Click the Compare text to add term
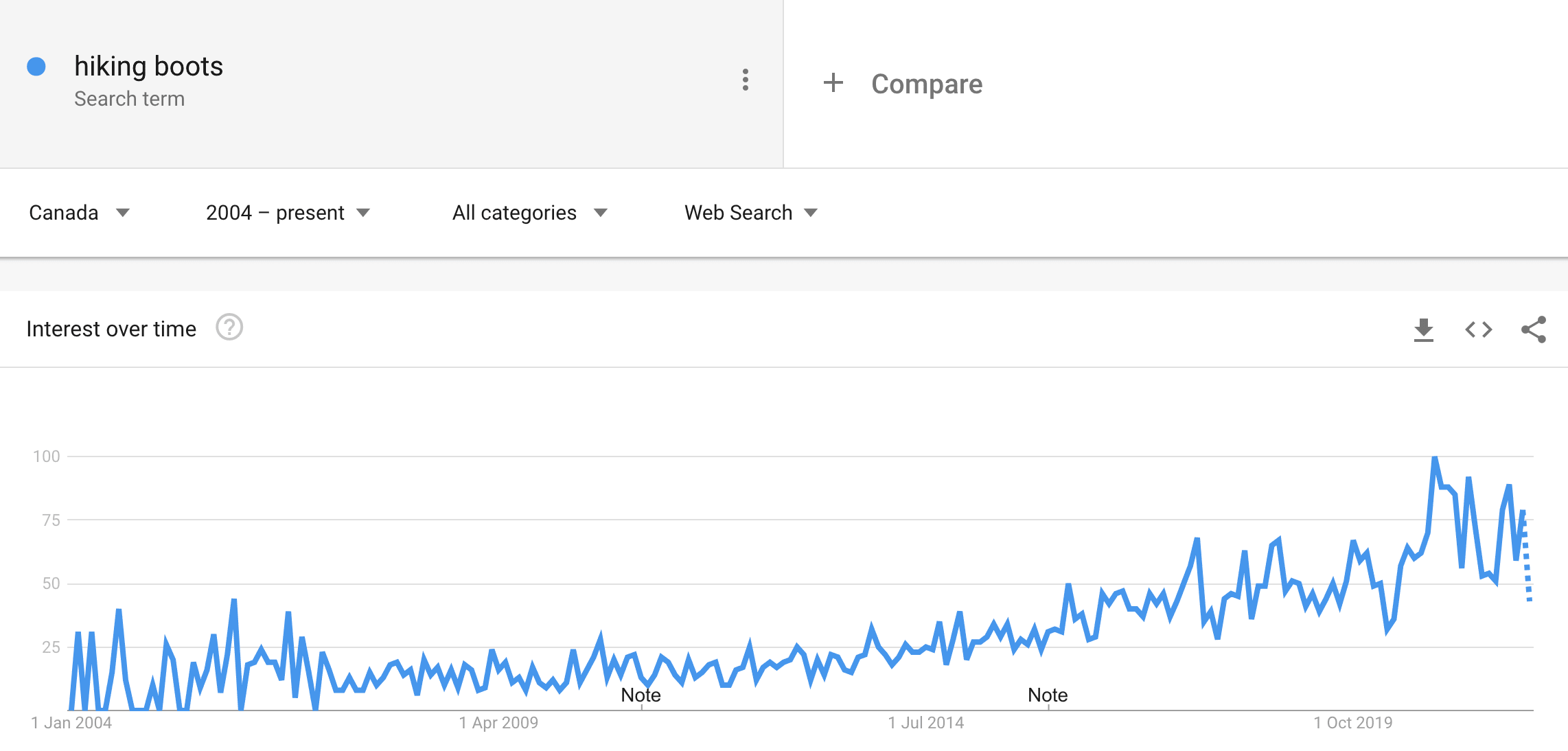The height and width of the screenshot is (751, 1568). pos(927,84)
